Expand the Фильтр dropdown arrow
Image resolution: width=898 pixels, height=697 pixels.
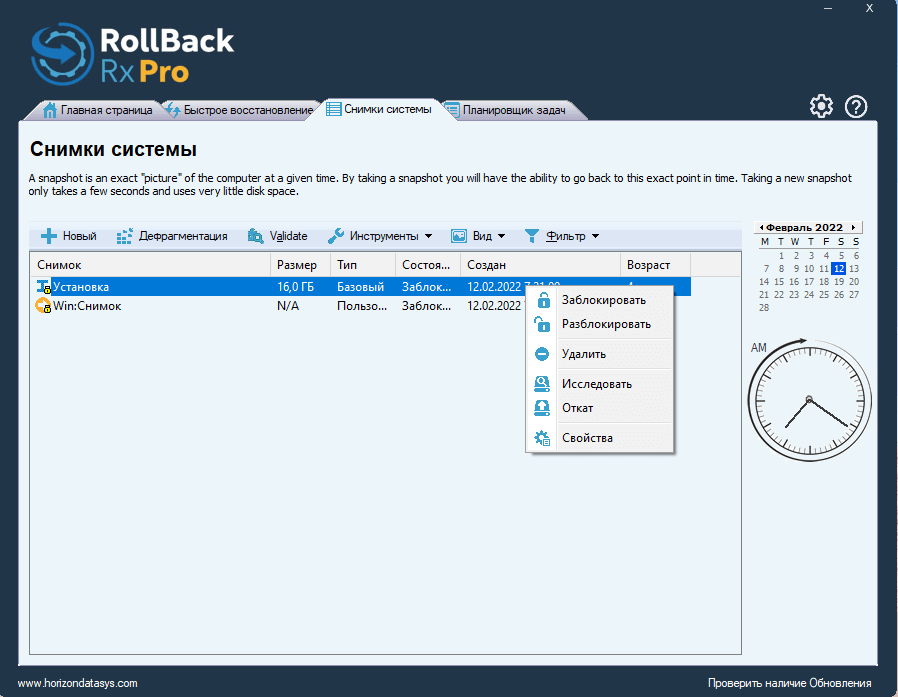pyautogui.click(x=595, y=236)
